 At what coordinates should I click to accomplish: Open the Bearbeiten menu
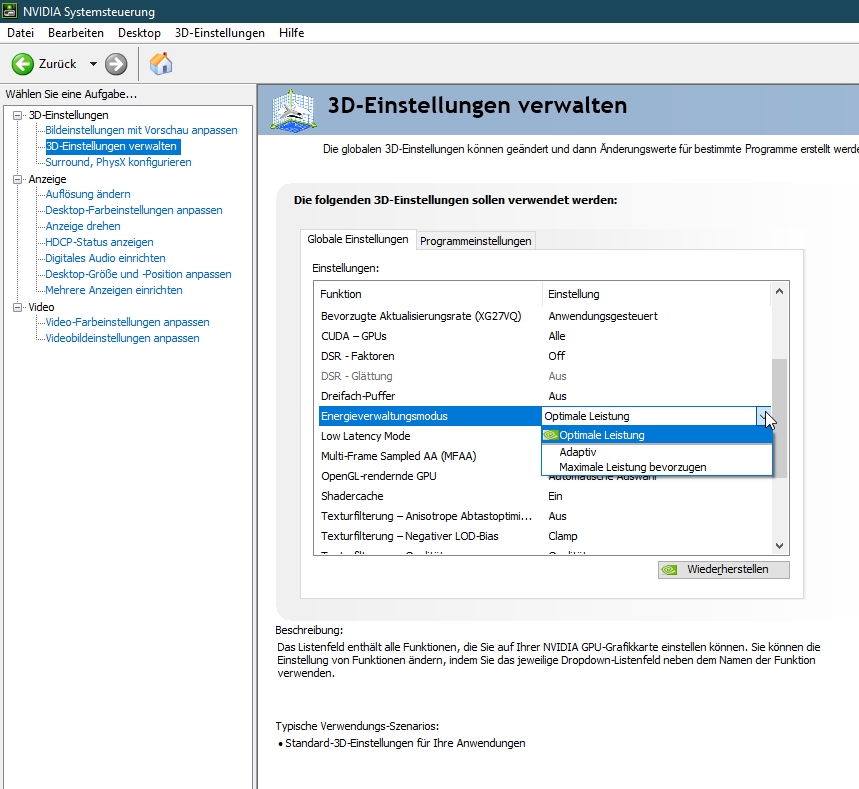pyautogui.click(x=76, y=33)
